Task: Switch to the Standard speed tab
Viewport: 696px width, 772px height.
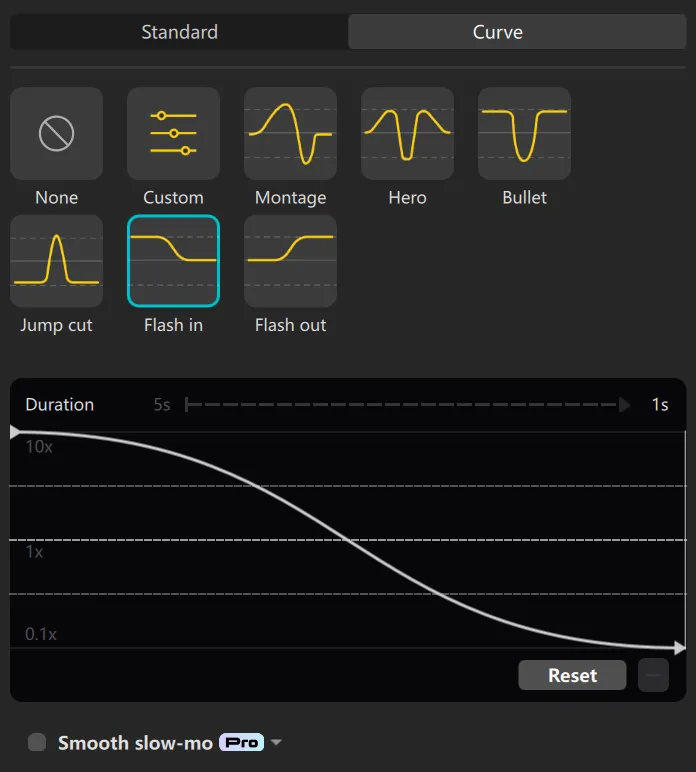Action: [179, 32]
